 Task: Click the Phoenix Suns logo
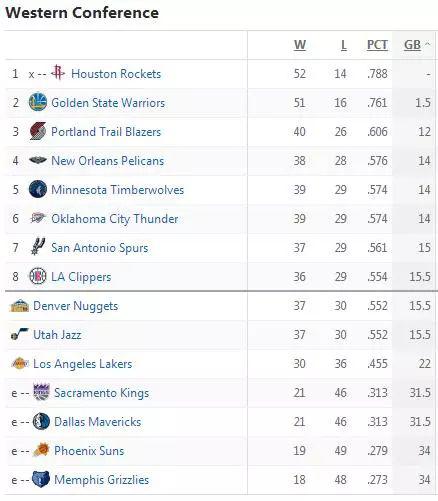[x=41, y=450]
